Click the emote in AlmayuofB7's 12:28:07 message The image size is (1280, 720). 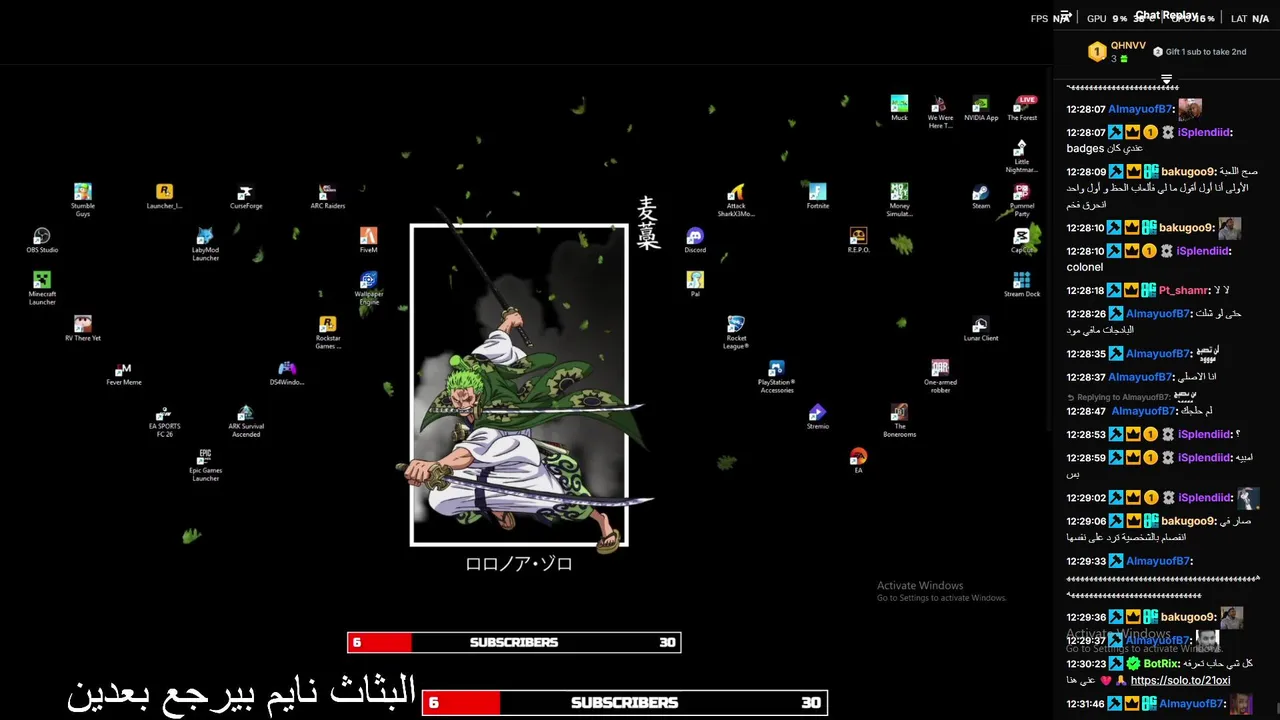click(x=1190, y=109)
